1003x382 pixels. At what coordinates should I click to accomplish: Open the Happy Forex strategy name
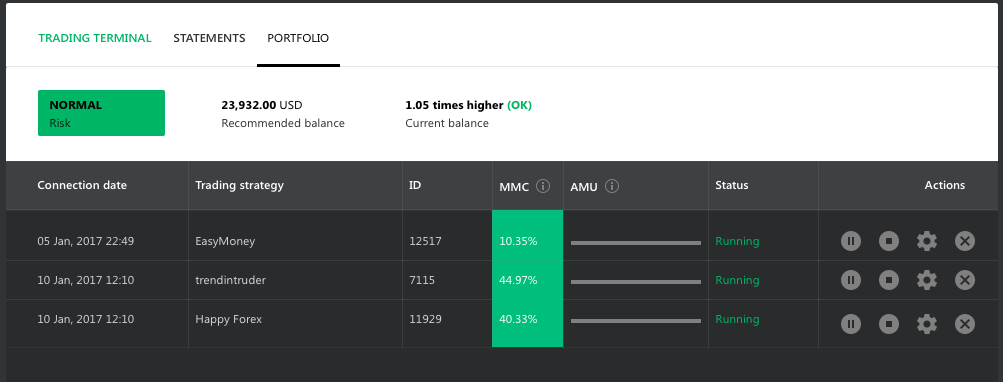(228, 319)
